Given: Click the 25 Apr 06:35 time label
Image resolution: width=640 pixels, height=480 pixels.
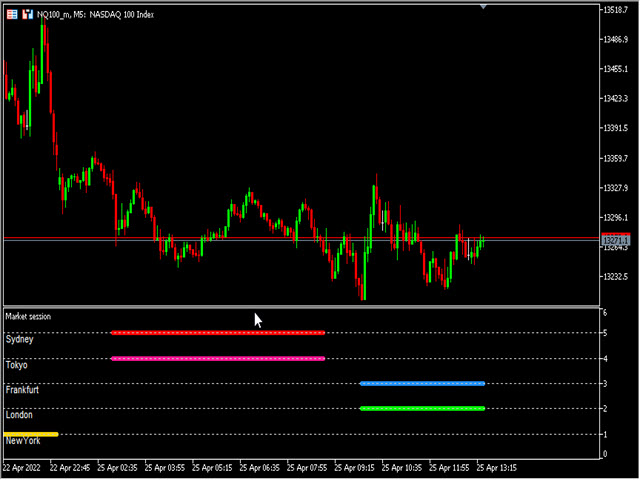Looking at the screenshot, I should (x=259, y=468).
